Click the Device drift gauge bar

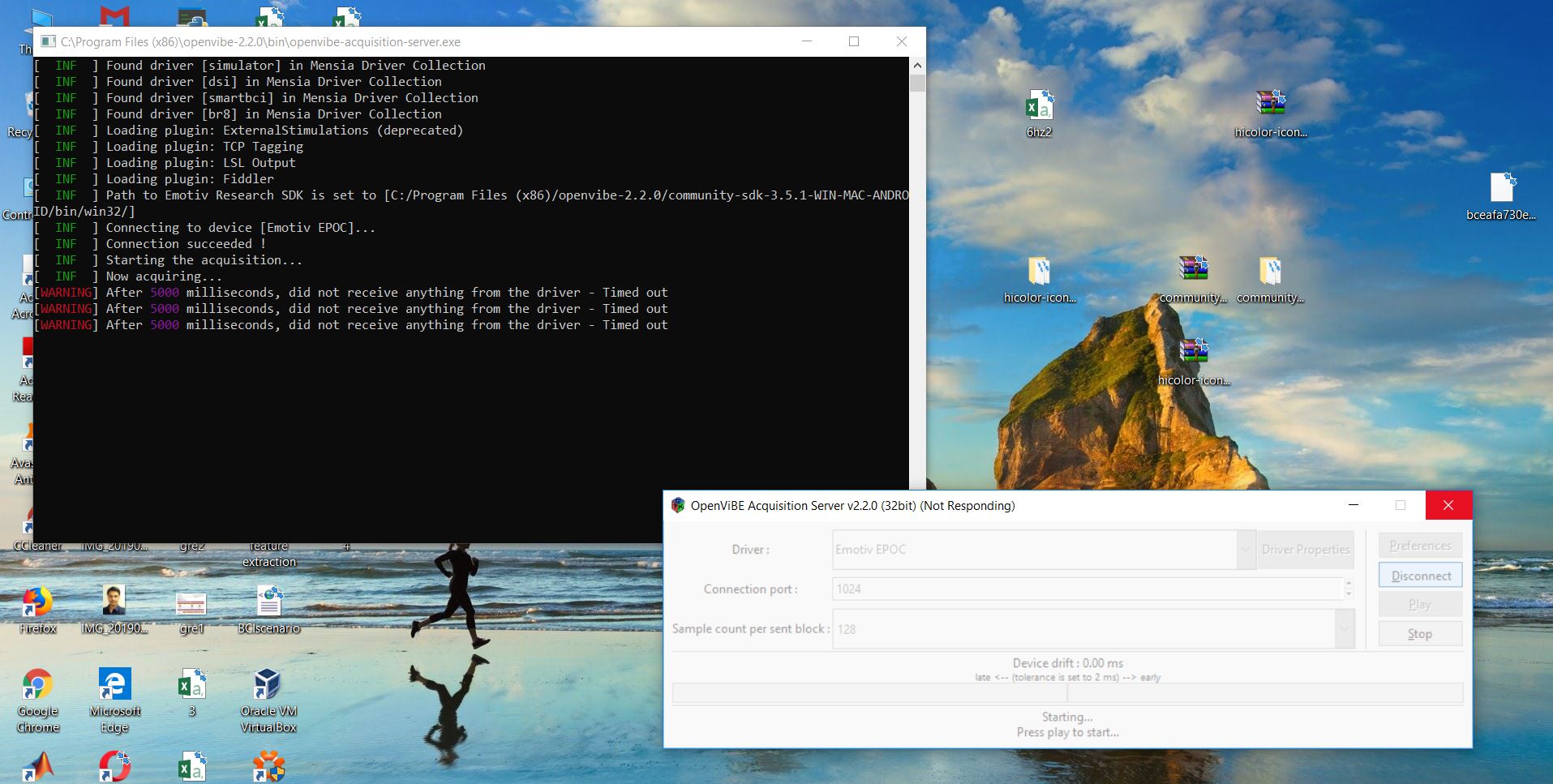coord(1067,693)
